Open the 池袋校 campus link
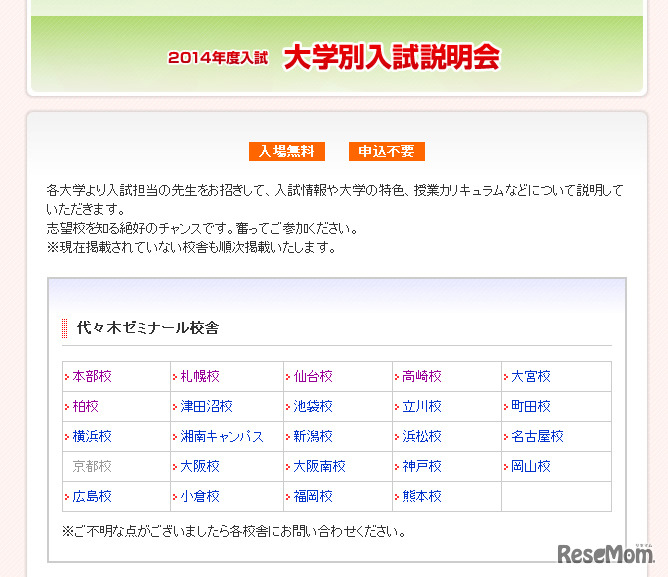 (313, 406)
